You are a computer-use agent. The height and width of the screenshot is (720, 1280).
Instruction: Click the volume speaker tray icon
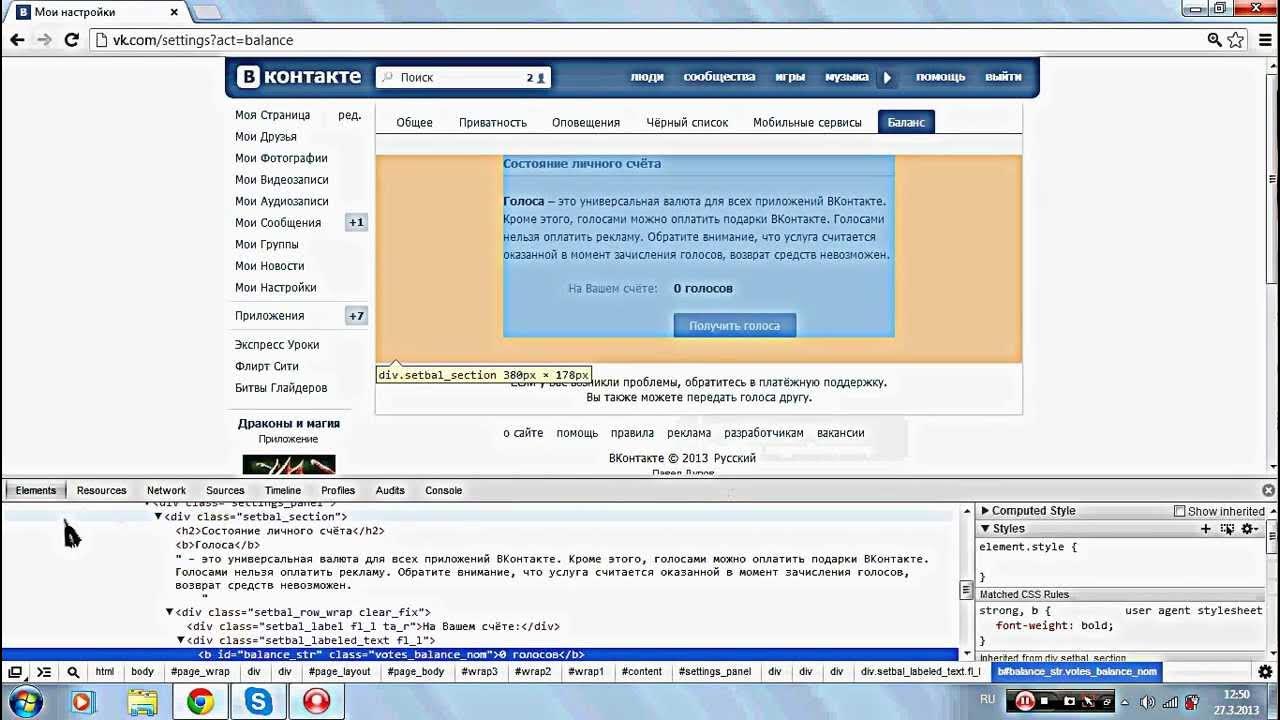[1147, 702]
